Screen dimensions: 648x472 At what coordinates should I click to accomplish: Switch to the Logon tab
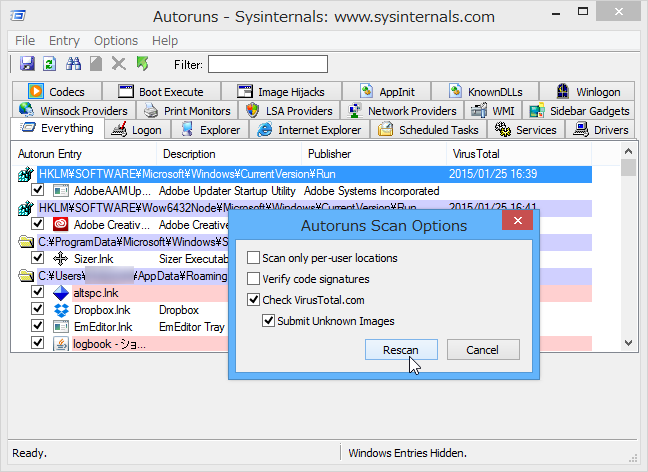pos(138,129)
